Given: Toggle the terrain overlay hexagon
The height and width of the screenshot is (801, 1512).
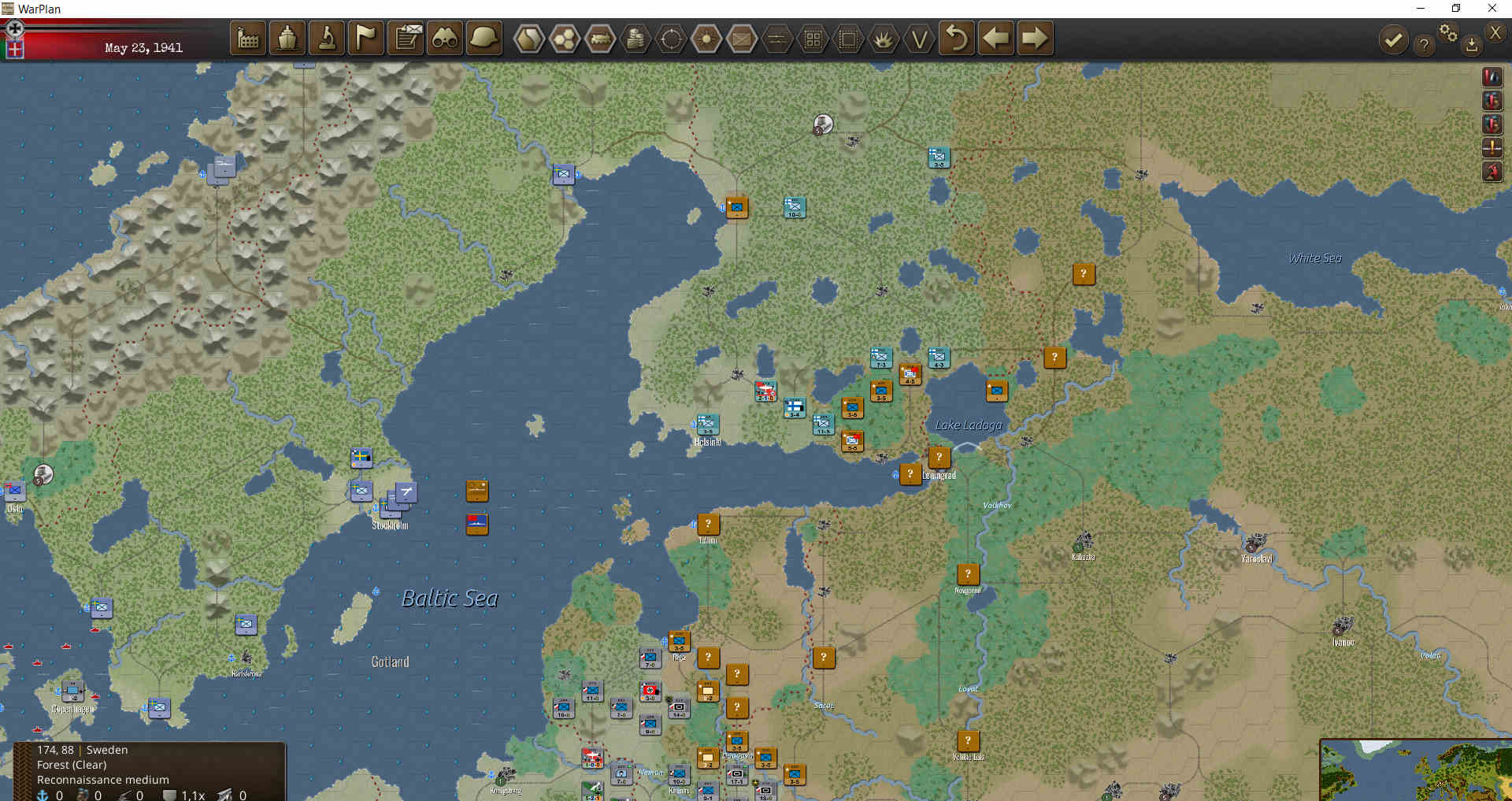Looking at the screenshot, I should point(529,39).
